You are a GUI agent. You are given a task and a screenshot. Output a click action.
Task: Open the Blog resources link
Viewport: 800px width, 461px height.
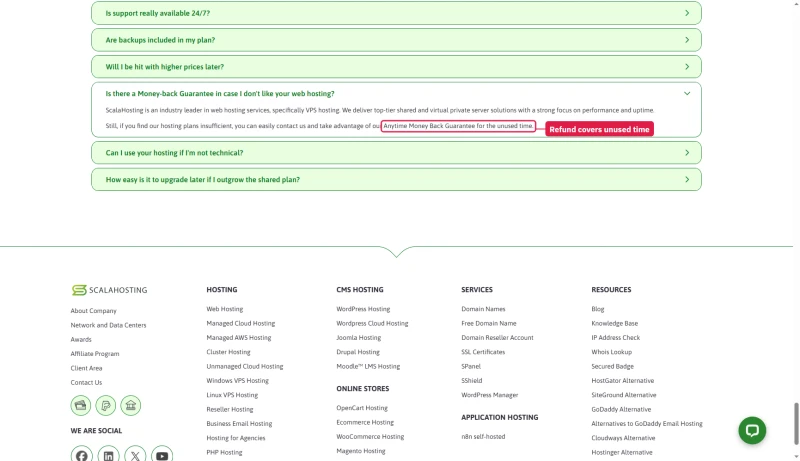click(597, 309)
